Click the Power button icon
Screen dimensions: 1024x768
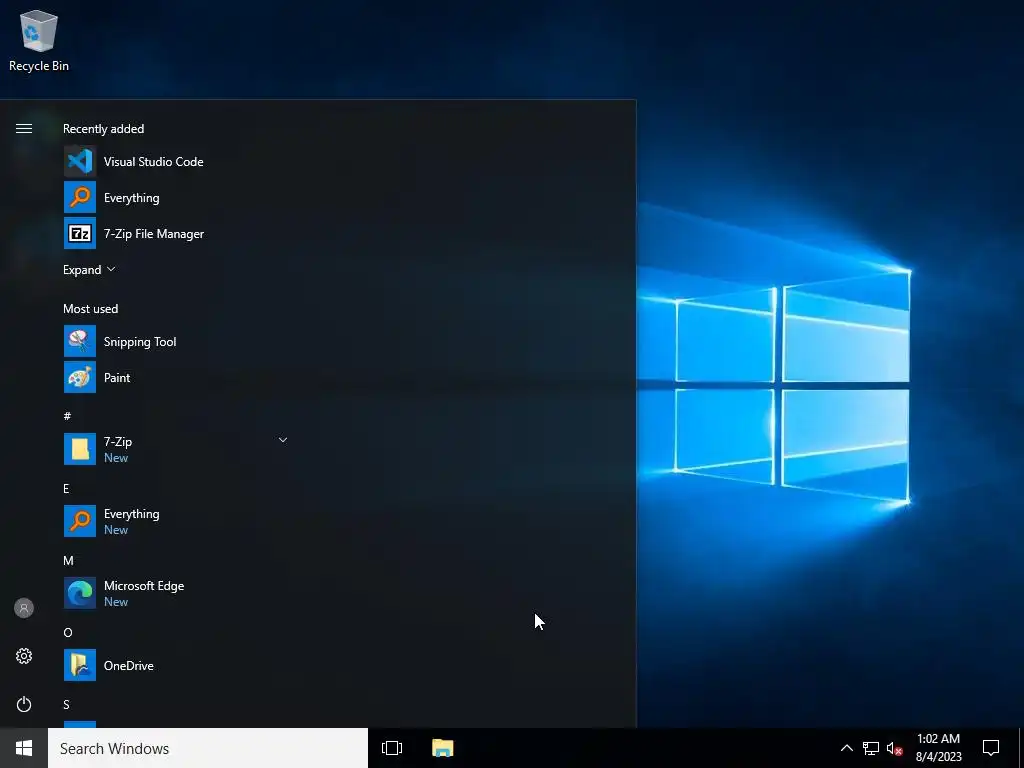pos(24,704)
